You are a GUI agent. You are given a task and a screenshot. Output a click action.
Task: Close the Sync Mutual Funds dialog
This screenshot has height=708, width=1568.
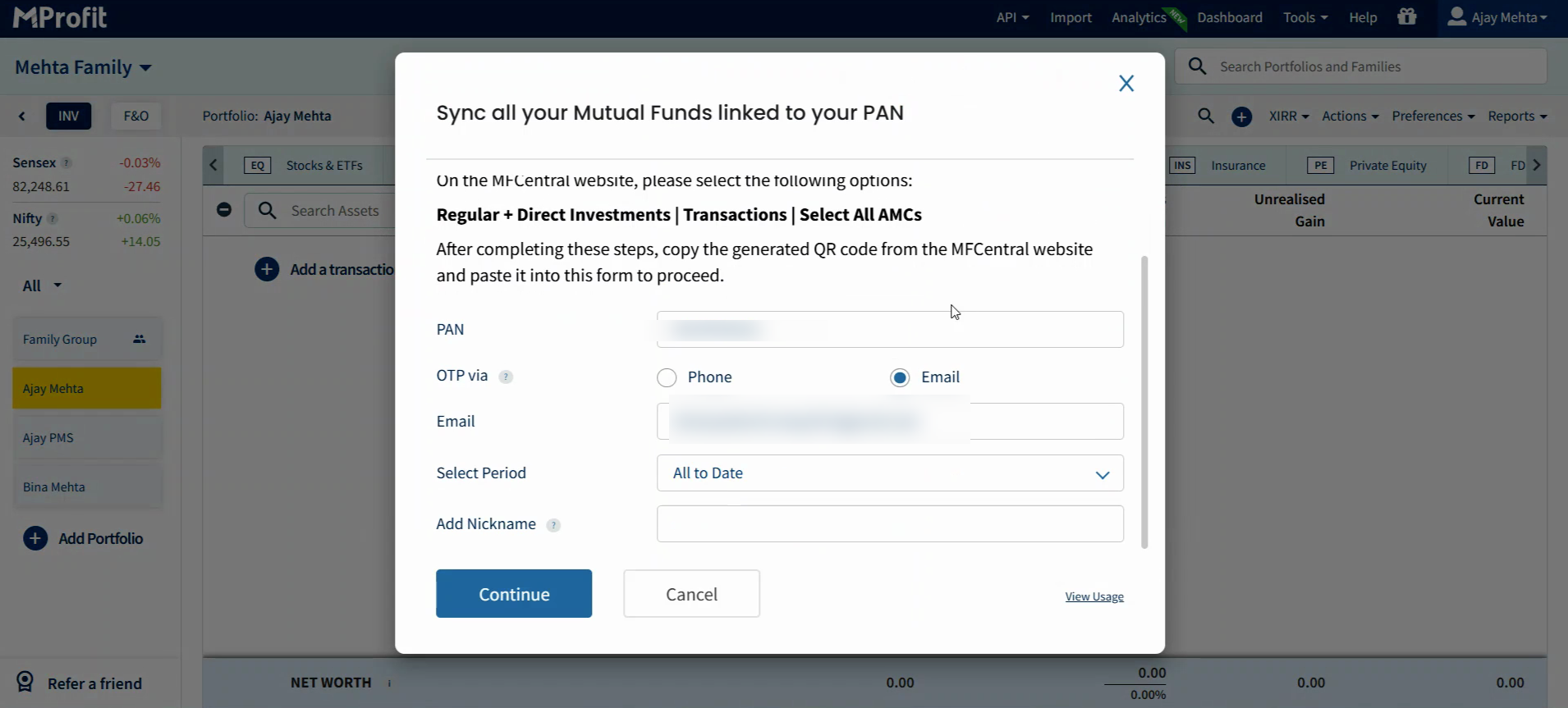[x=1126, y=83]
